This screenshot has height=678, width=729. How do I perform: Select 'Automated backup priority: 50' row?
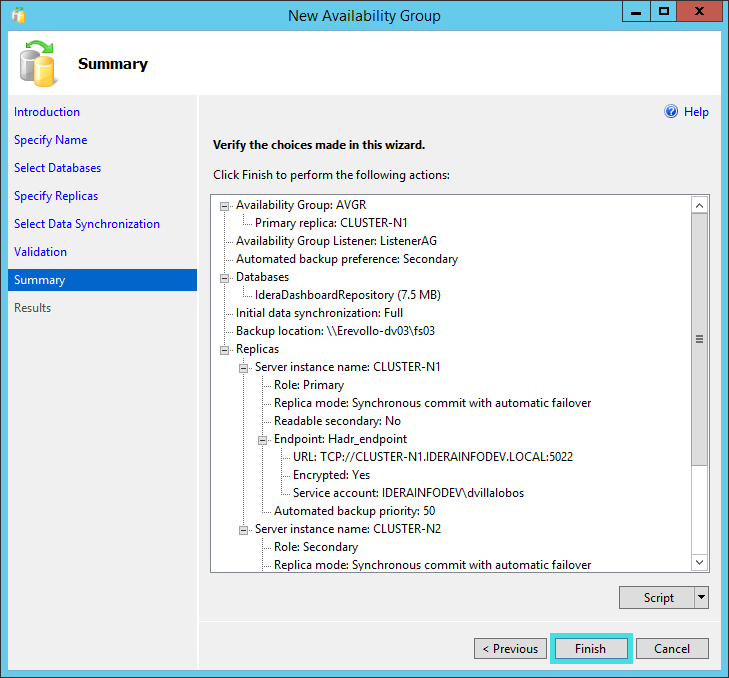tap(354, 511)
